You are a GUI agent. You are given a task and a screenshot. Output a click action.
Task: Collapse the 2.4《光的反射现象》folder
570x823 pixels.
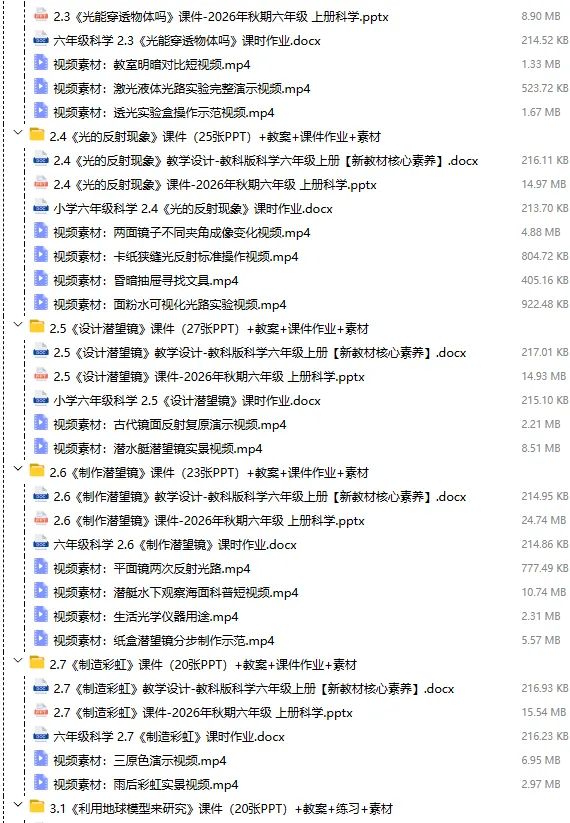point(17,133)
